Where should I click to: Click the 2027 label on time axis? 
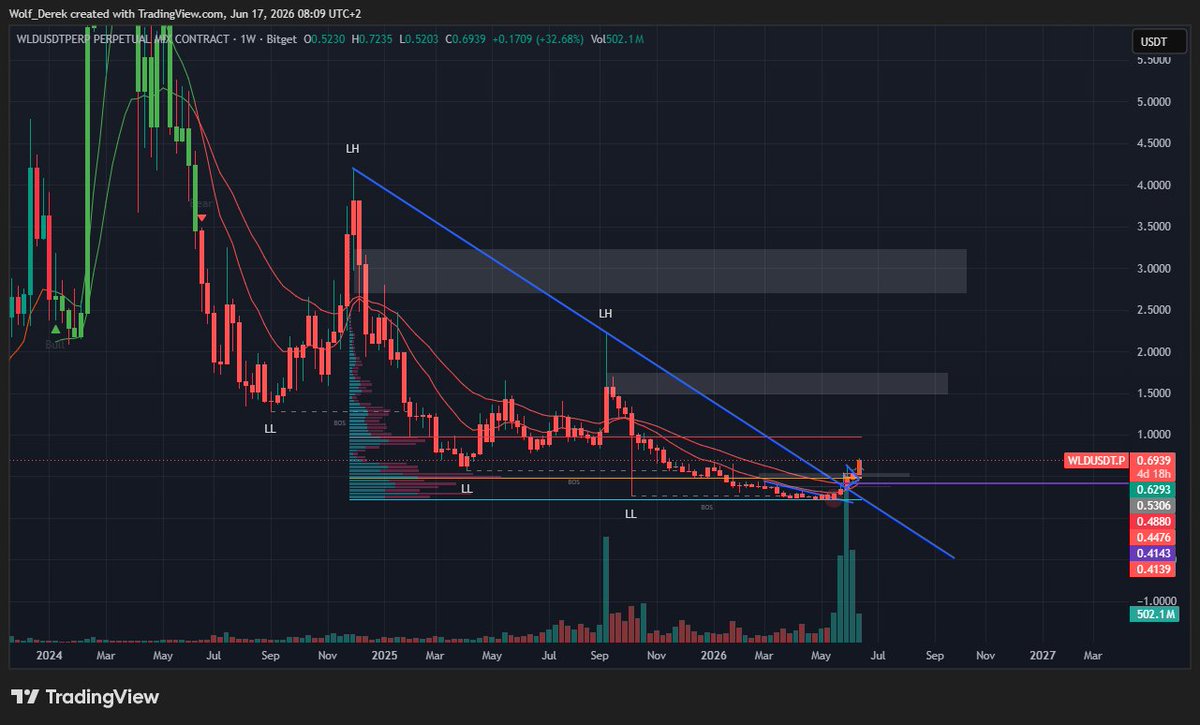(1042, 656)
